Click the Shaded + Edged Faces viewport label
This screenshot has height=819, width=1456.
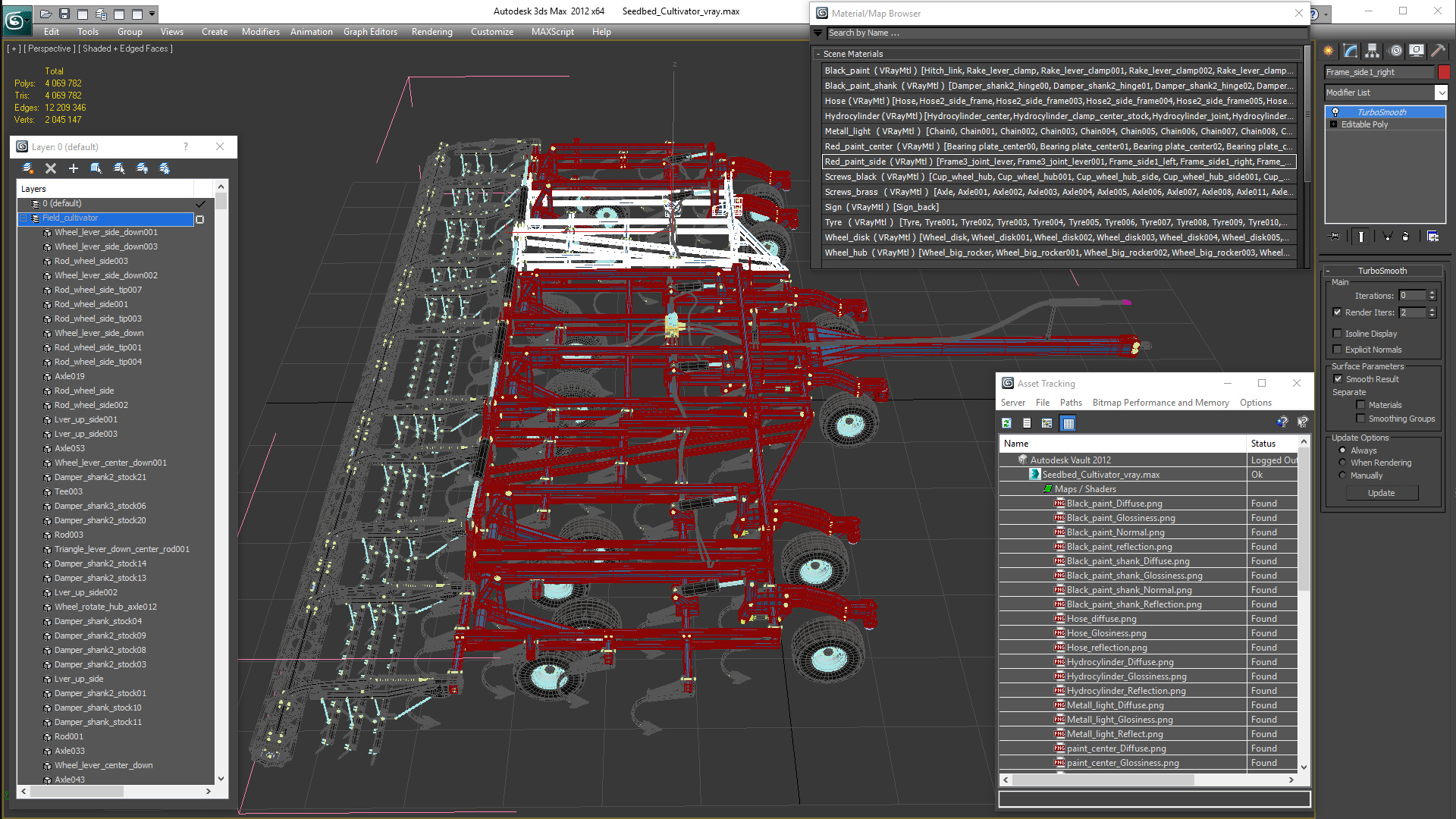[x=125, y=49]
